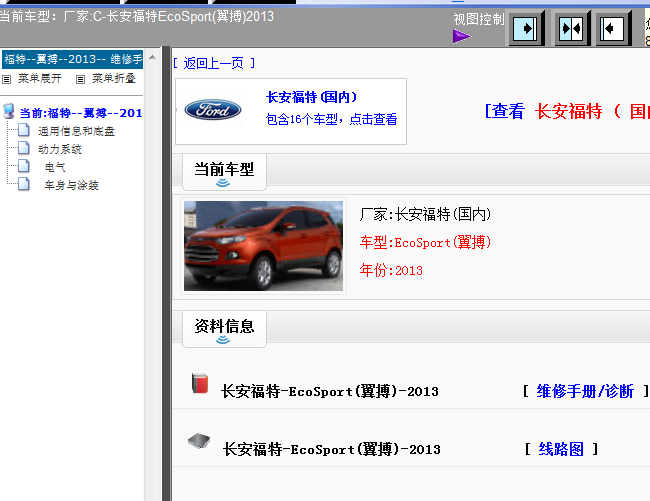Click the orange EcoSport car thumbnail
Screen dimensions: 650x501
pyautogui.click(x=263, y=246)
